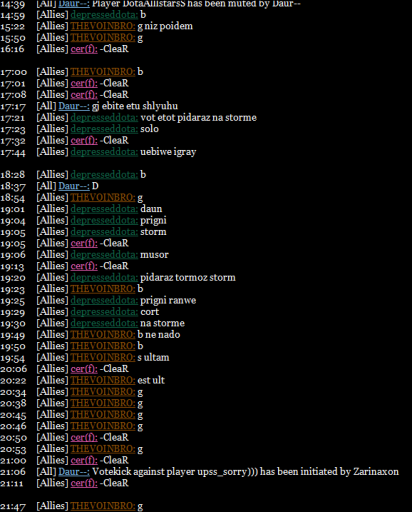This screenshot has width=412, height=512.
Task: Open THEVOINBRO's link at 20:34
Action: (x=103, y=392)
